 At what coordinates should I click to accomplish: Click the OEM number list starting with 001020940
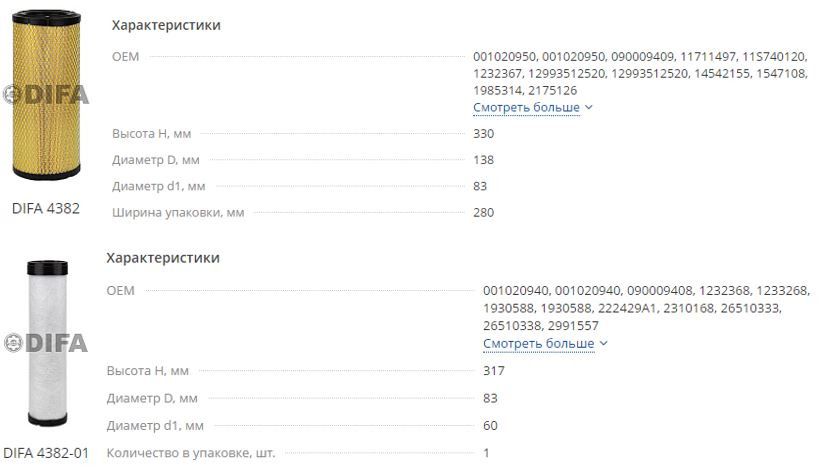(x=645, y=308)
